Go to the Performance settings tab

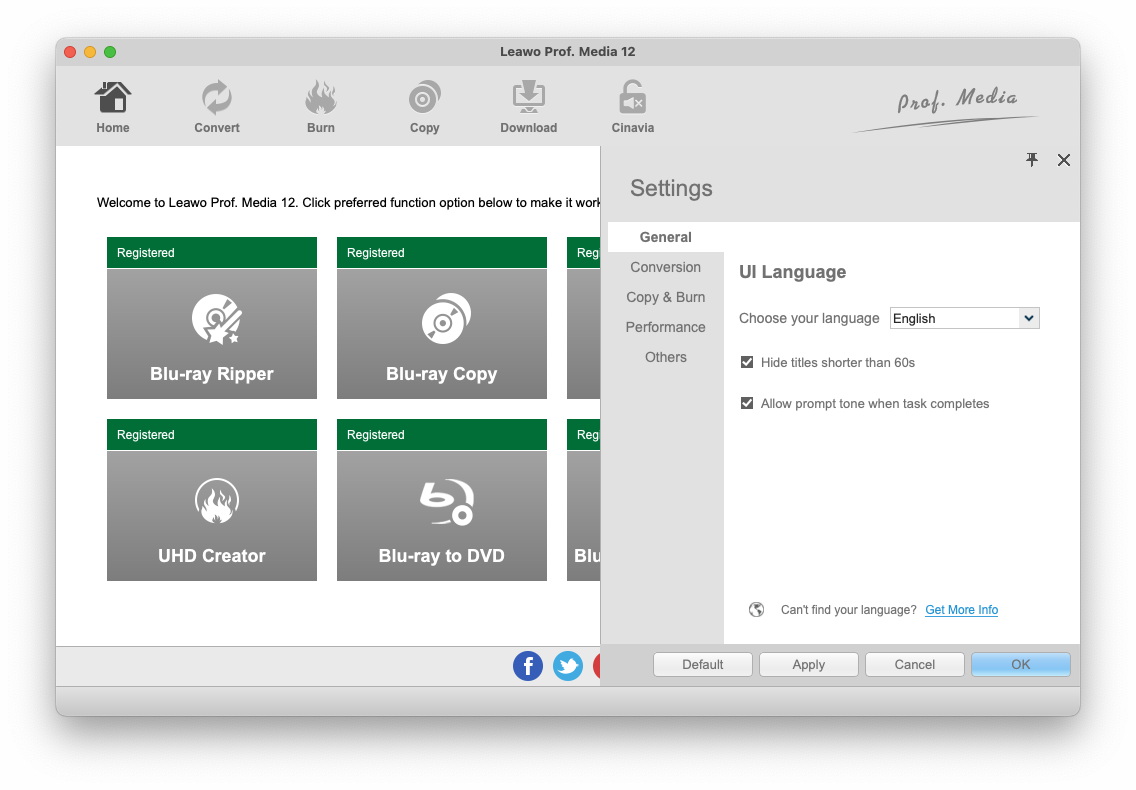665,327
